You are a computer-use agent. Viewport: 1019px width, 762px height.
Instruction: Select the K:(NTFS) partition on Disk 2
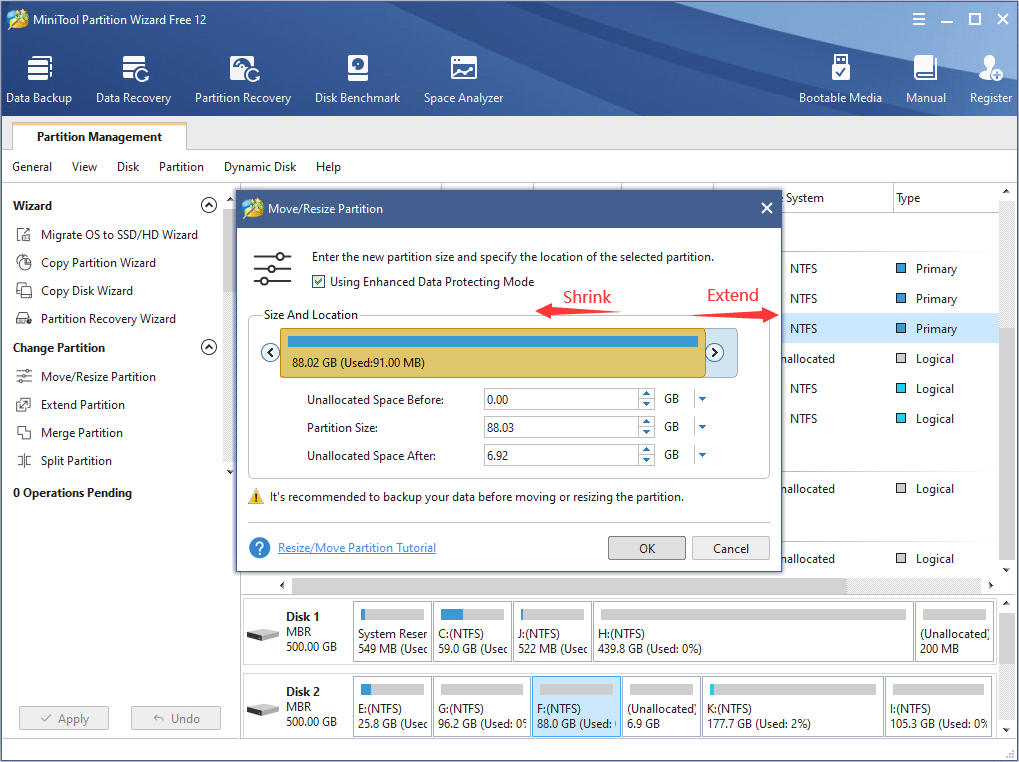(793, 706)
